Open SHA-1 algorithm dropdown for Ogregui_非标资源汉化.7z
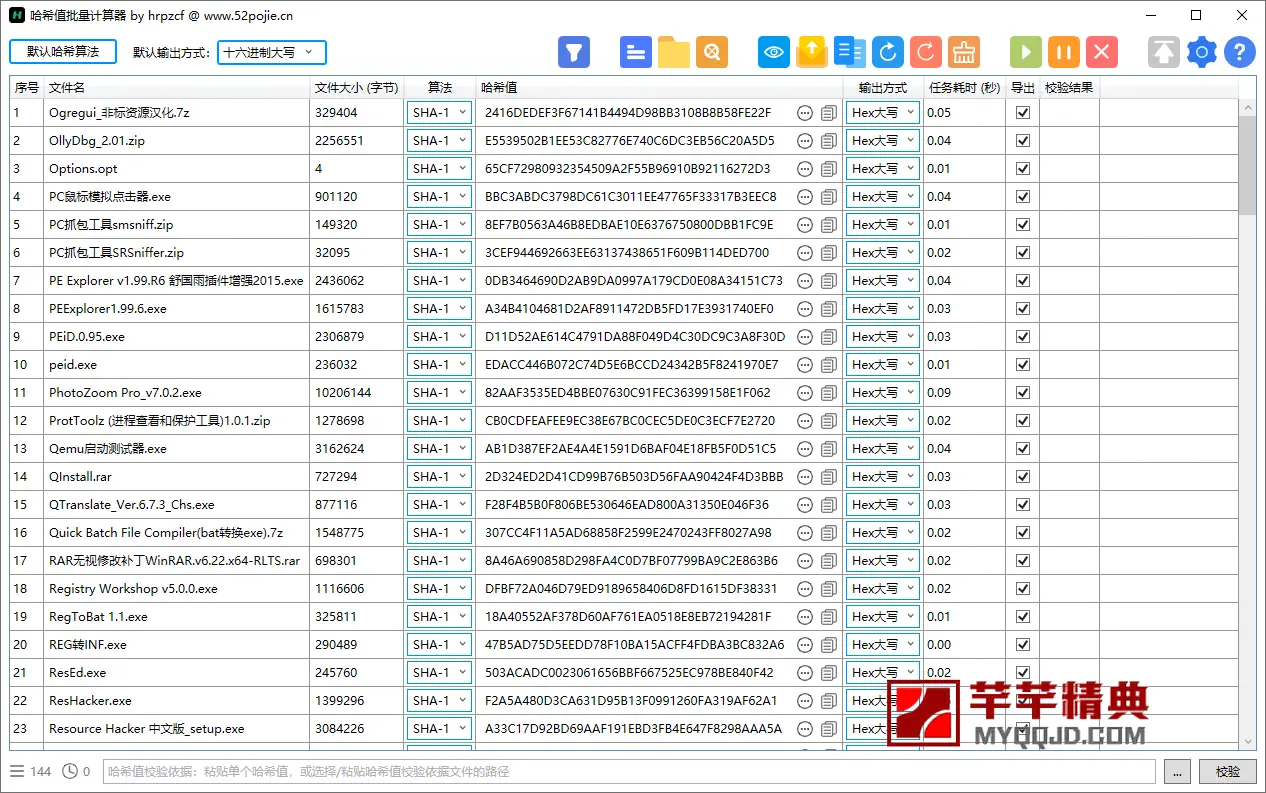The image size is (1266, 793). point(439,113)
